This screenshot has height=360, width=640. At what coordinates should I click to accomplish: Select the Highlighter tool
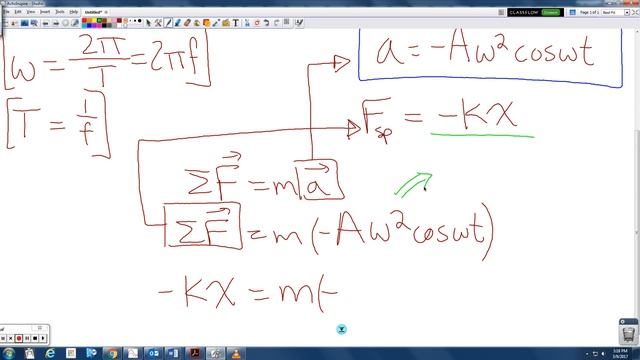click(x=177, y=23)
